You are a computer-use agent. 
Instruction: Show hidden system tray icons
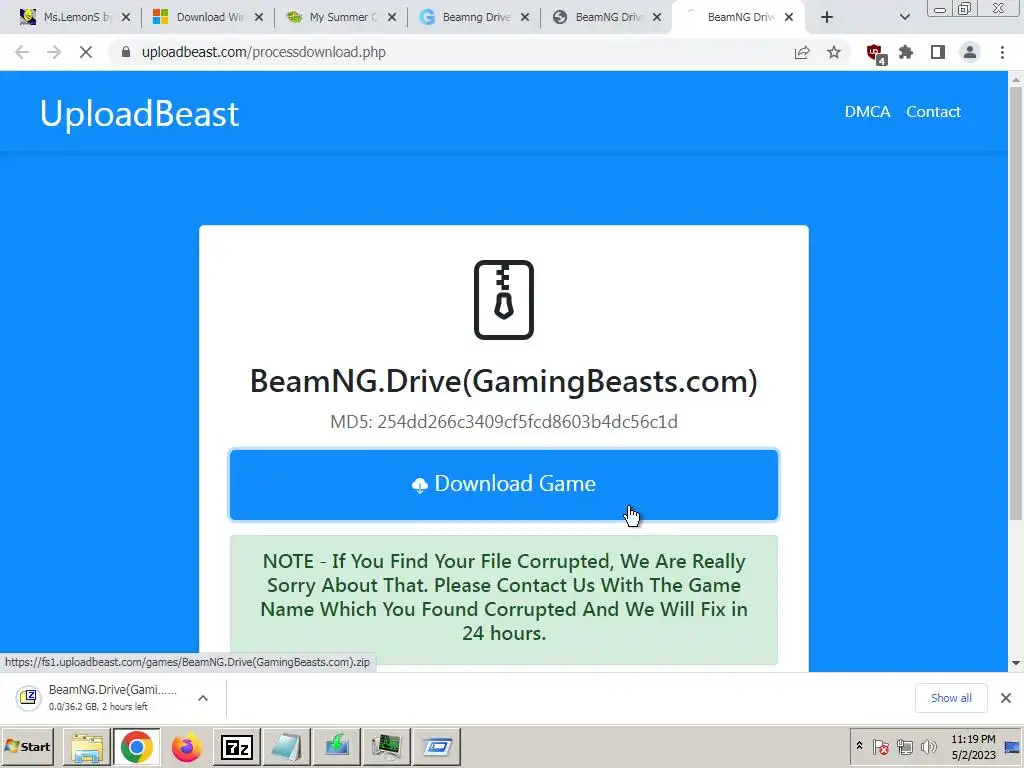click(859, 746)
